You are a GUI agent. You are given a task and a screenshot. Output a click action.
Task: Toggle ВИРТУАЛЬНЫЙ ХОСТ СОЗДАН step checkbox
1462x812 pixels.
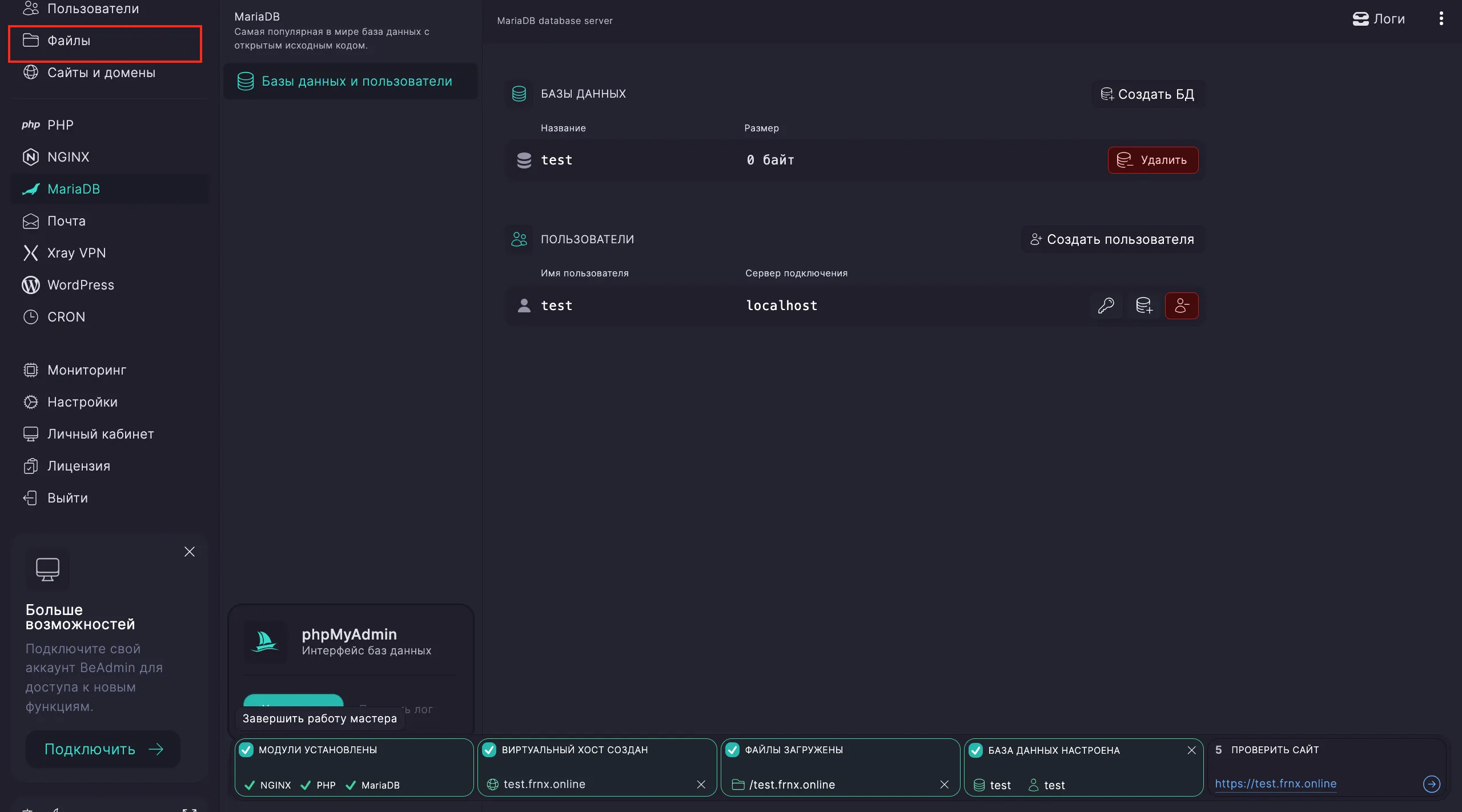[489, 750]
